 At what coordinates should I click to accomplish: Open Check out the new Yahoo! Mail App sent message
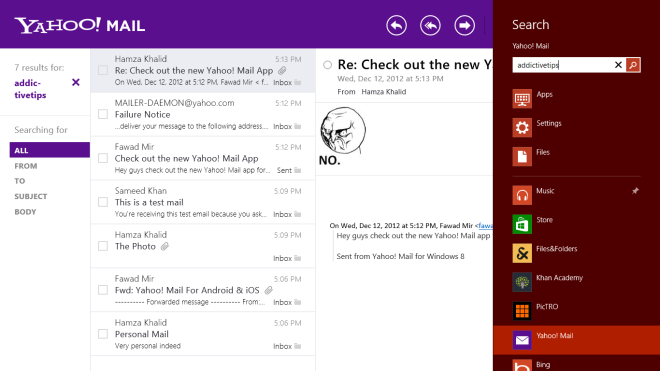203,158
